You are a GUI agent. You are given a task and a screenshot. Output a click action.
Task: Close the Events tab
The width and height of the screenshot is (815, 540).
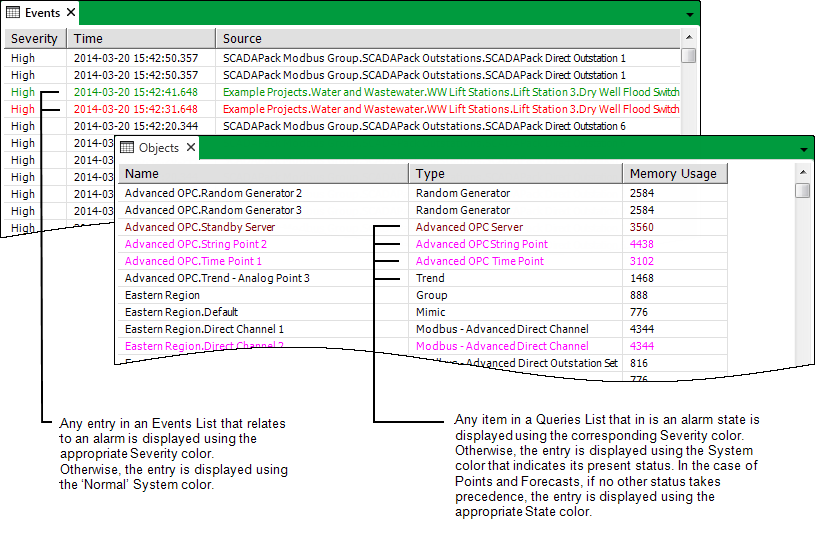coord(70,14)
